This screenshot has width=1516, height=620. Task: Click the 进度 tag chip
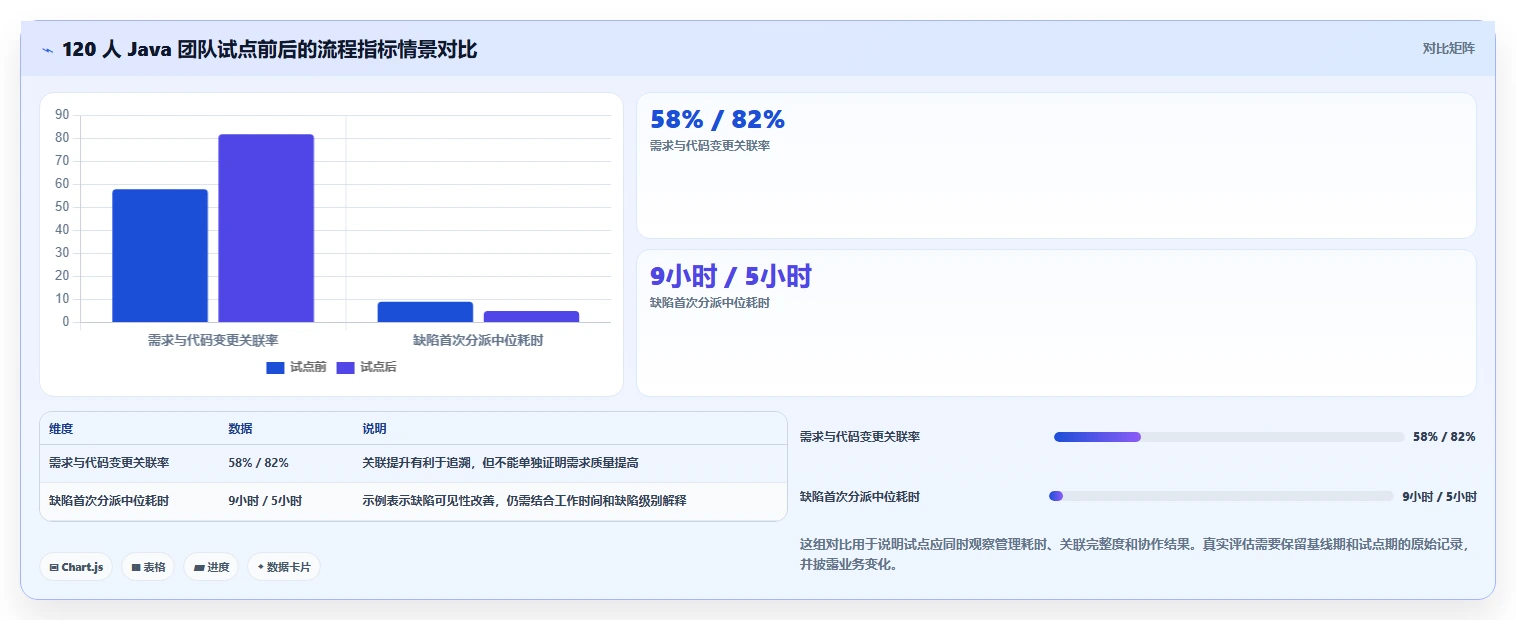211,567
